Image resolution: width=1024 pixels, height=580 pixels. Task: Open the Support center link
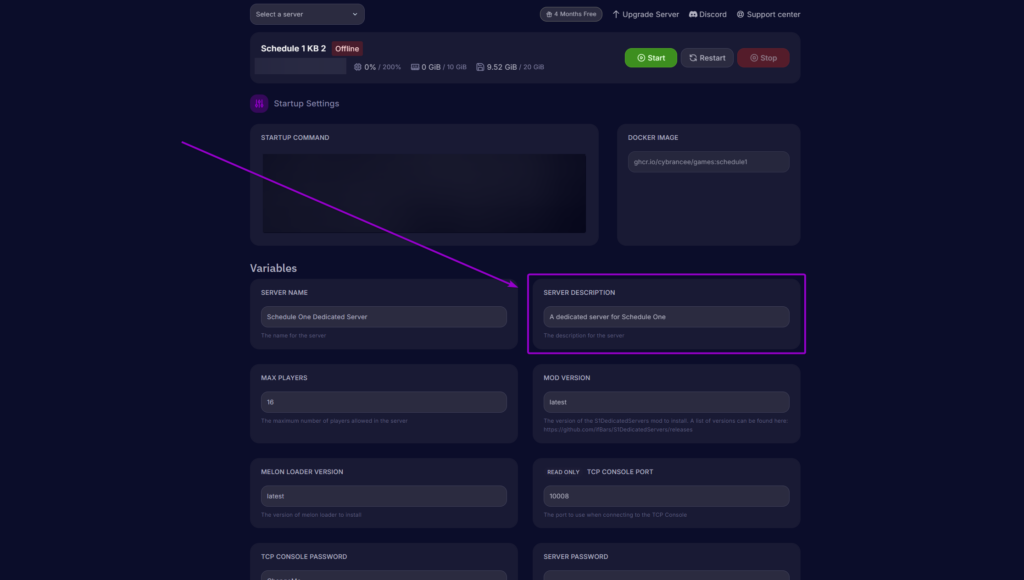[768, 14]
